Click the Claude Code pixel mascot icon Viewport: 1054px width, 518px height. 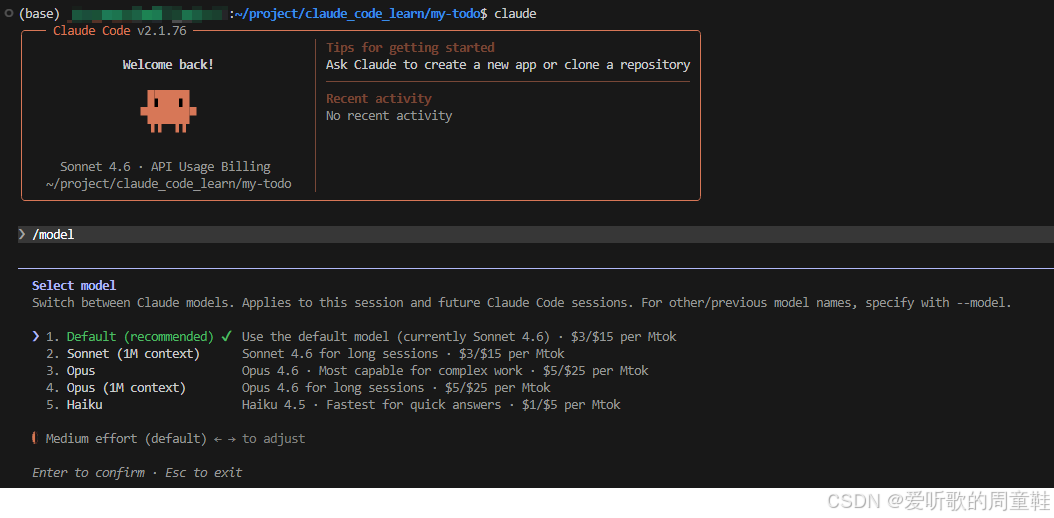coord(168,110)
